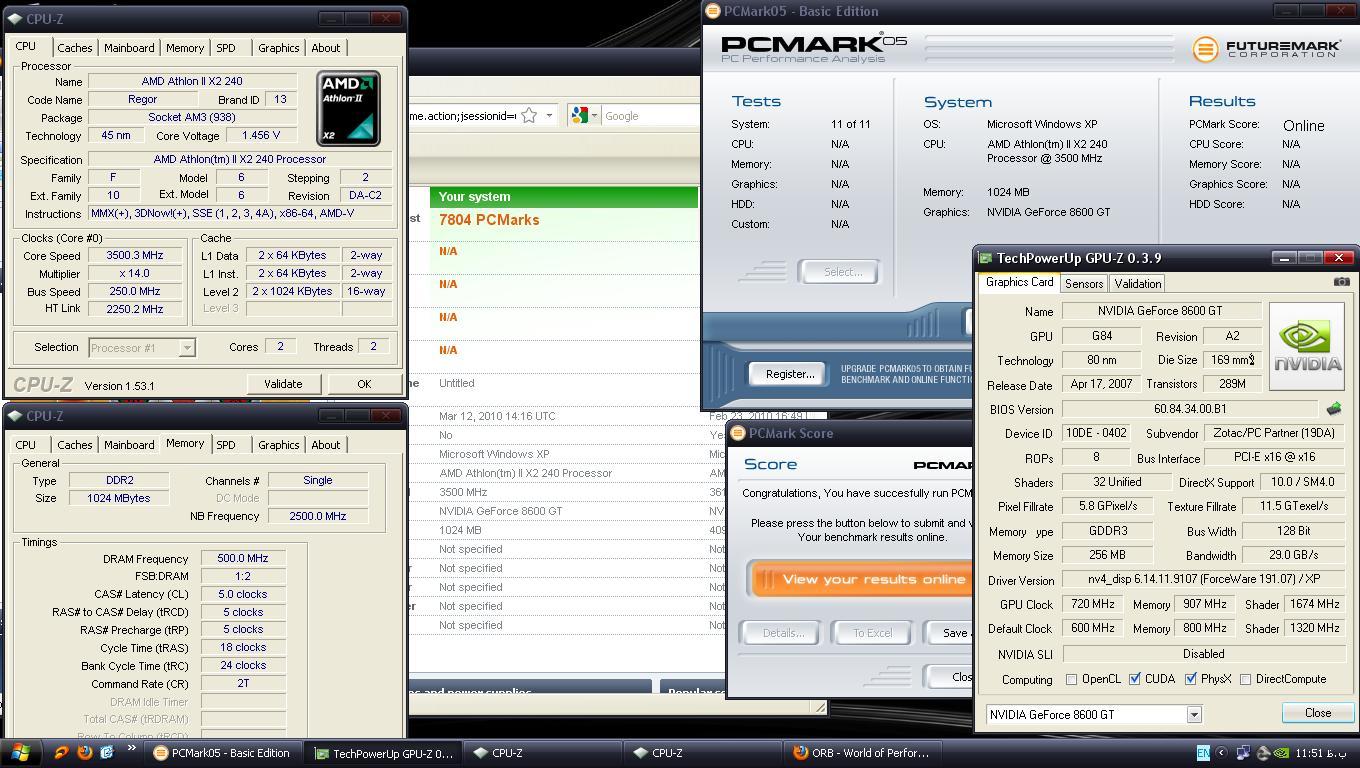Open the SPD tab in bottom CPU-Z window
Image resolution: width=1360 pixels, height=768 pixels.
point(226,445)
